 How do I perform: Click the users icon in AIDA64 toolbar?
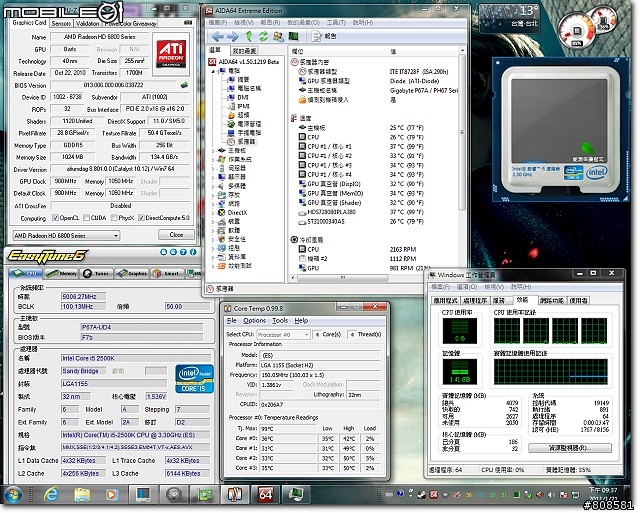[278, 37]
